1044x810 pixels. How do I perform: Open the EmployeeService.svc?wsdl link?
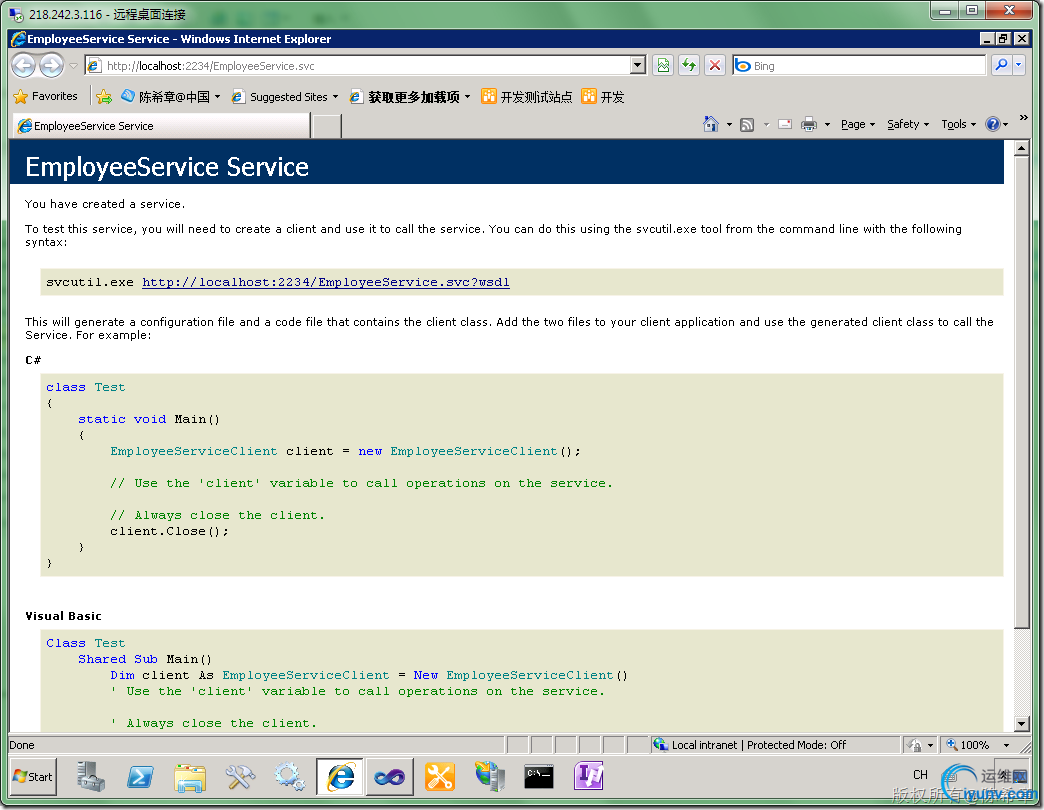(x=325, y=282)
